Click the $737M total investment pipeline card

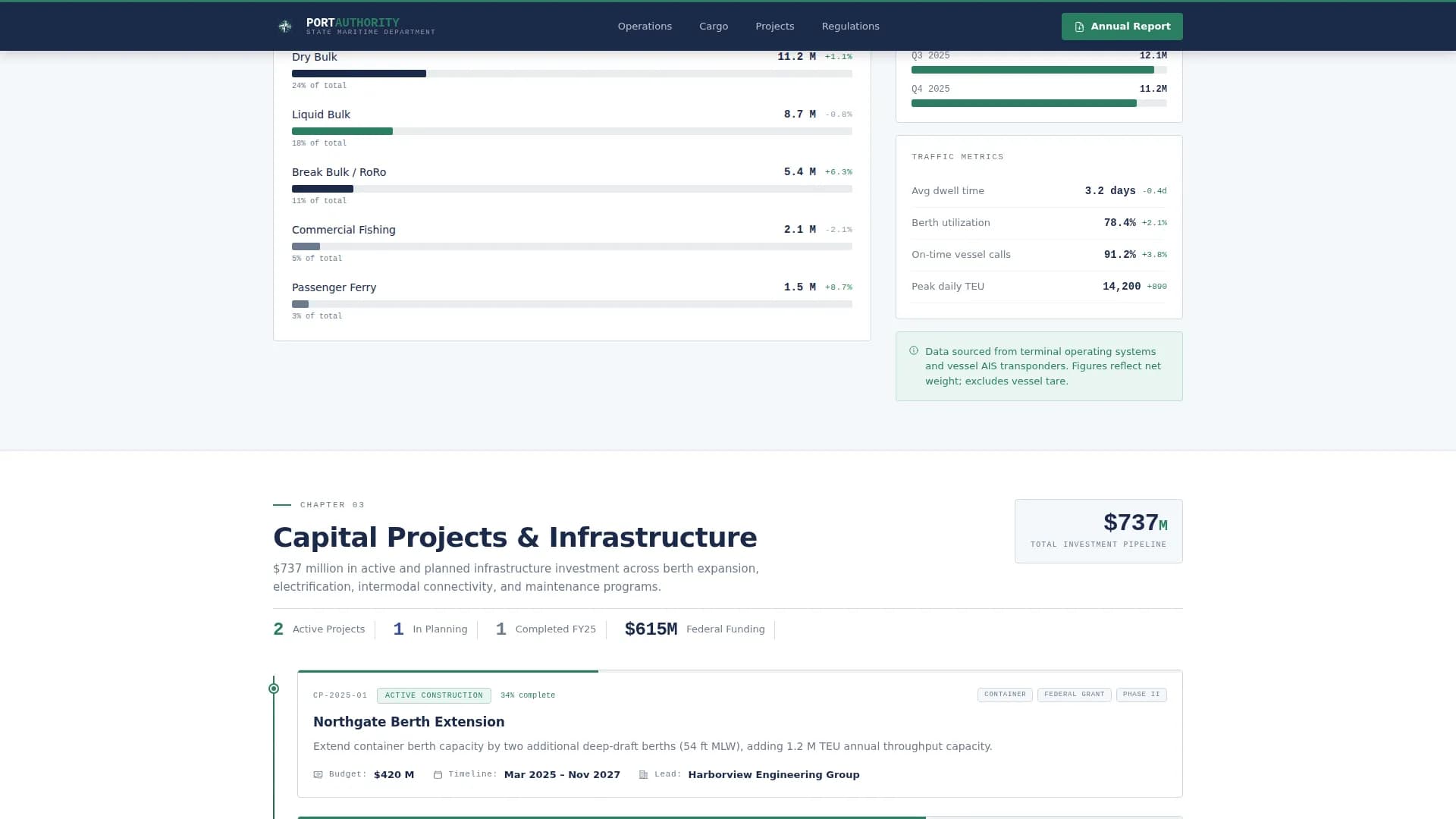tap(1099, 531)
